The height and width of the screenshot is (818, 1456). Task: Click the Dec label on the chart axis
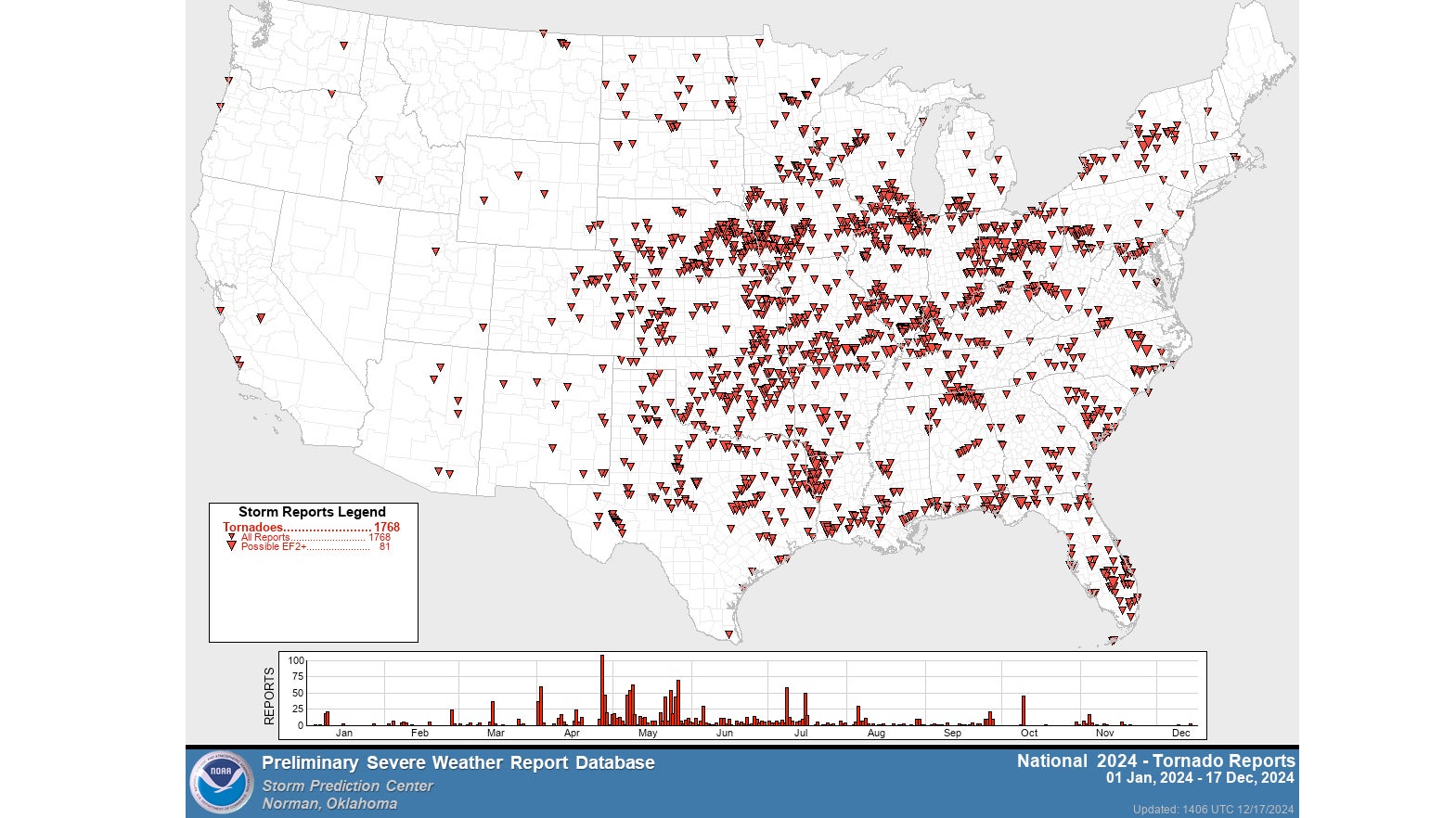(1180, 733)
